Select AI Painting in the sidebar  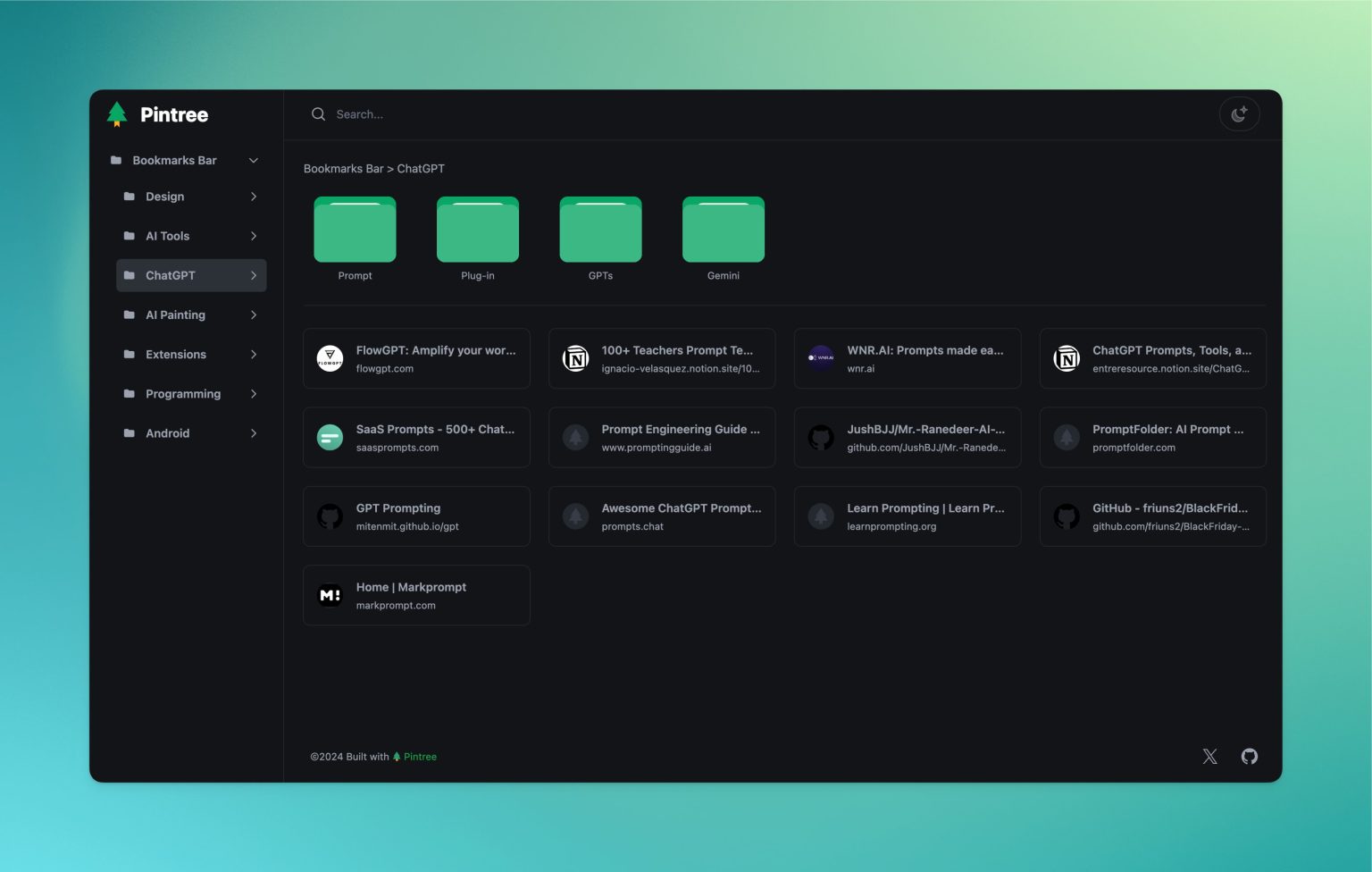[x=176, y=315]
